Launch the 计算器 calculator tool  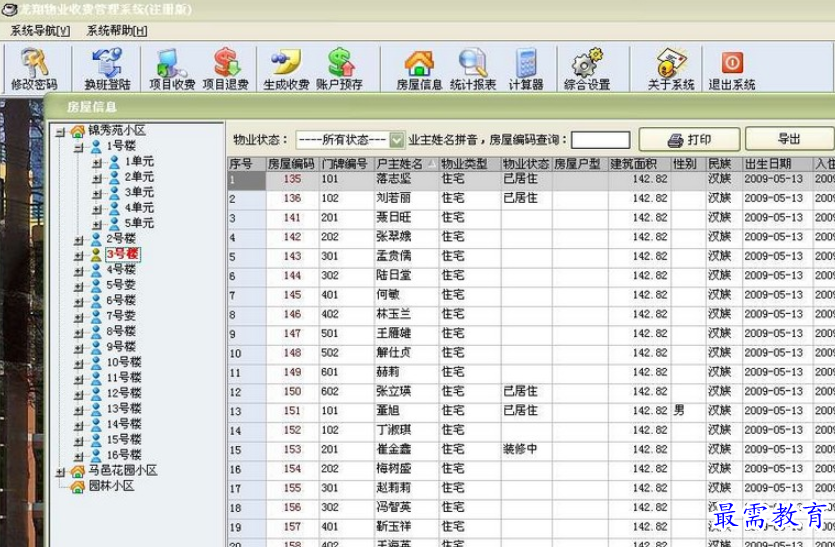click(x=526, y=69)
